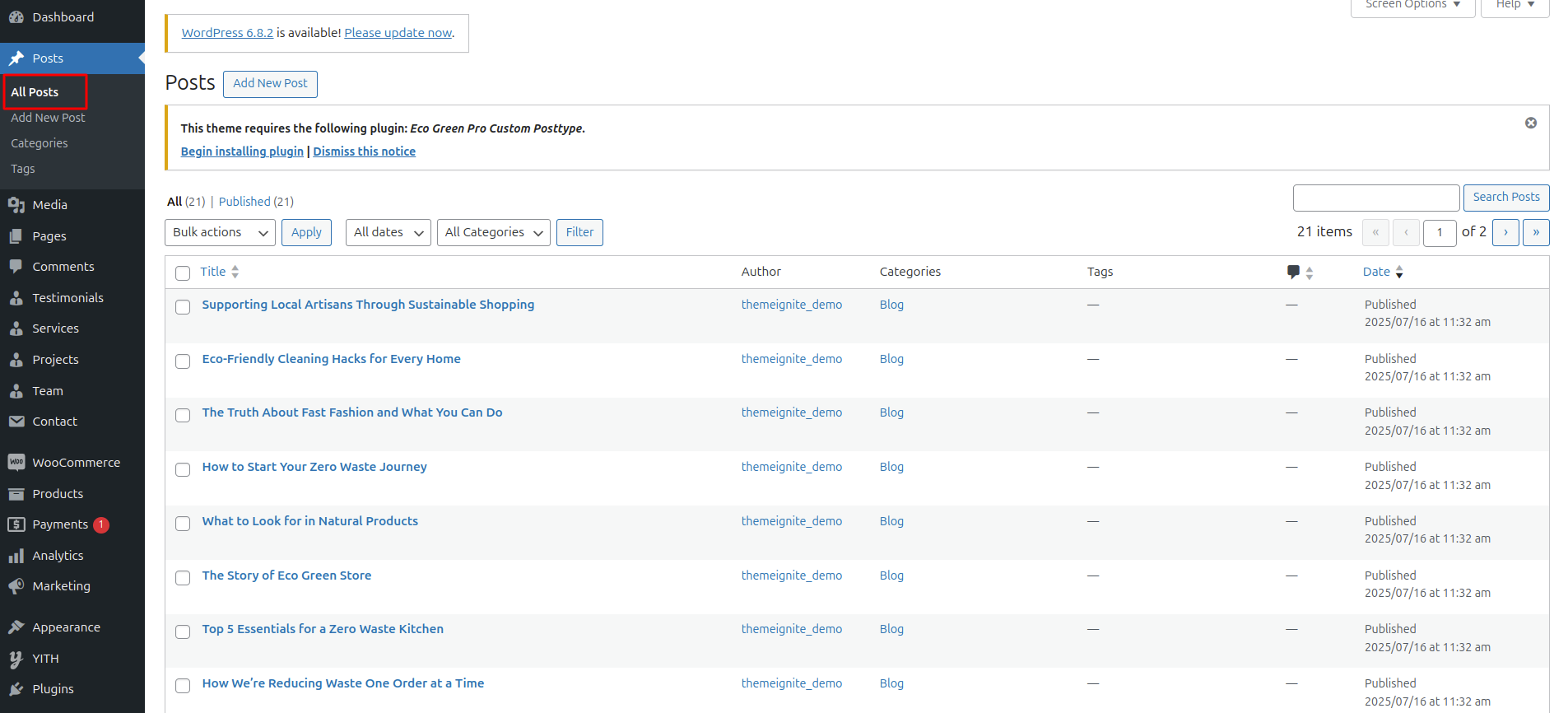Click the Analytics bar chart icon
Viewport: 1568px width, 713px height.
pos(16,556)
